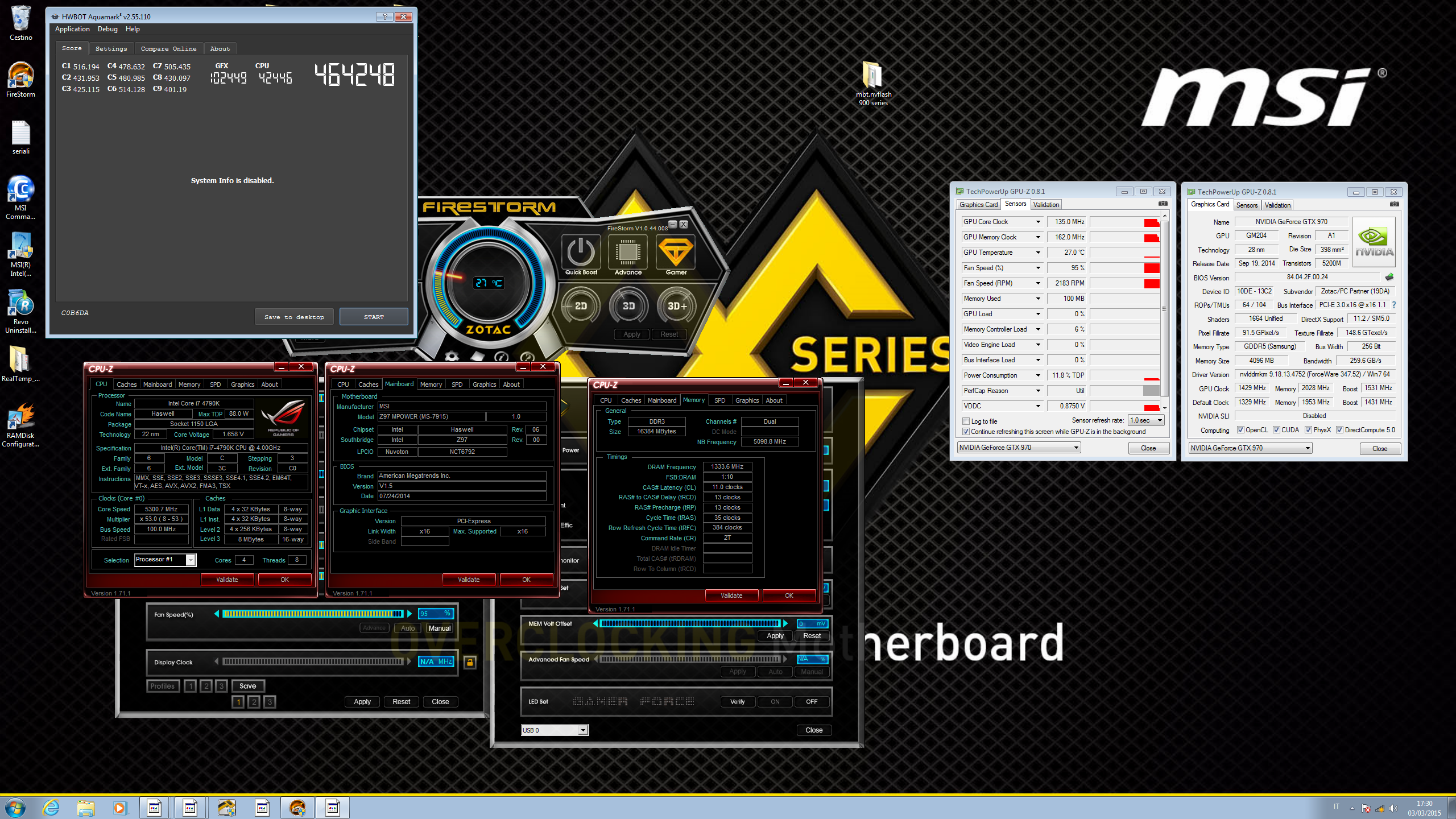Toggle DirectCompute 5.0 checkbox
The height and width of the screenshot is (819, 1456).
(x=1339, y=430)
